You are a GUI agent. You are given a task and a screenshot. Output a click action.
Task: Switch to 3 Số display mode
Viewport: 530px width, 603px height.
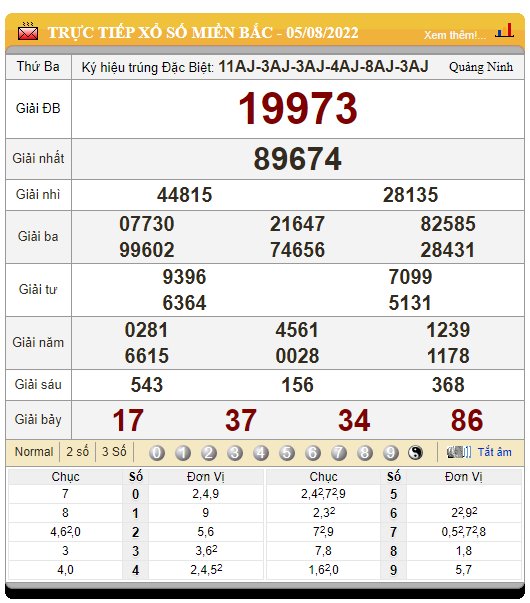[x=114, y=451]
